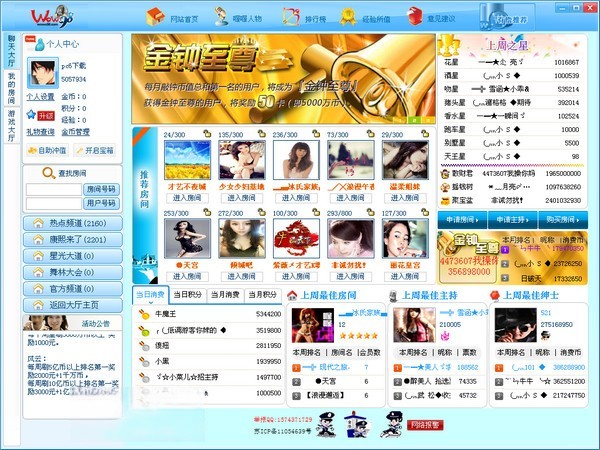The image size is (600, 450).
Task: Click the 用户号码 search button
Action: point(101,203)
